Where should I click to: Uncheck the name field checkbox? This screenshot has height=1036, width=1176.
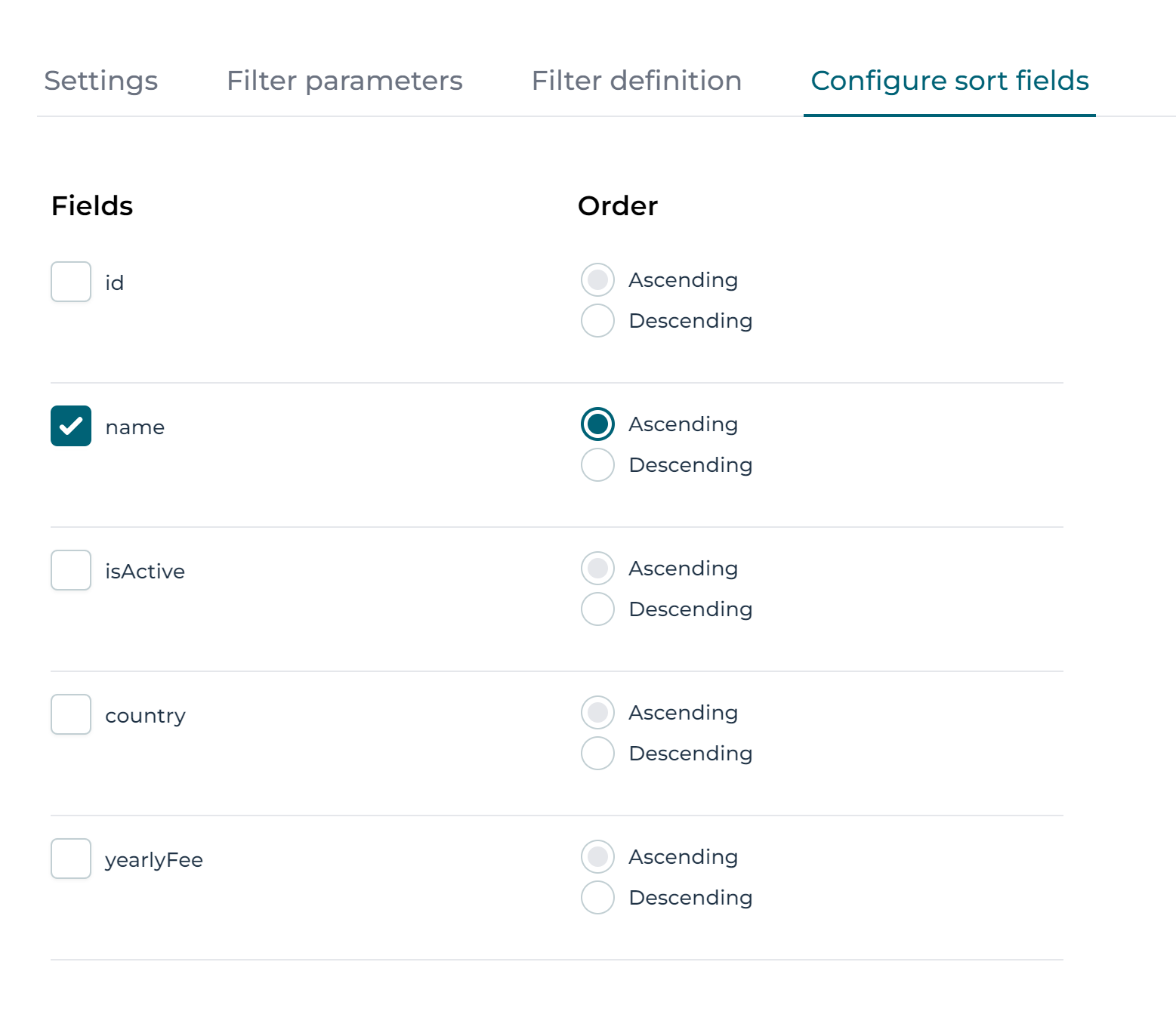71,426
